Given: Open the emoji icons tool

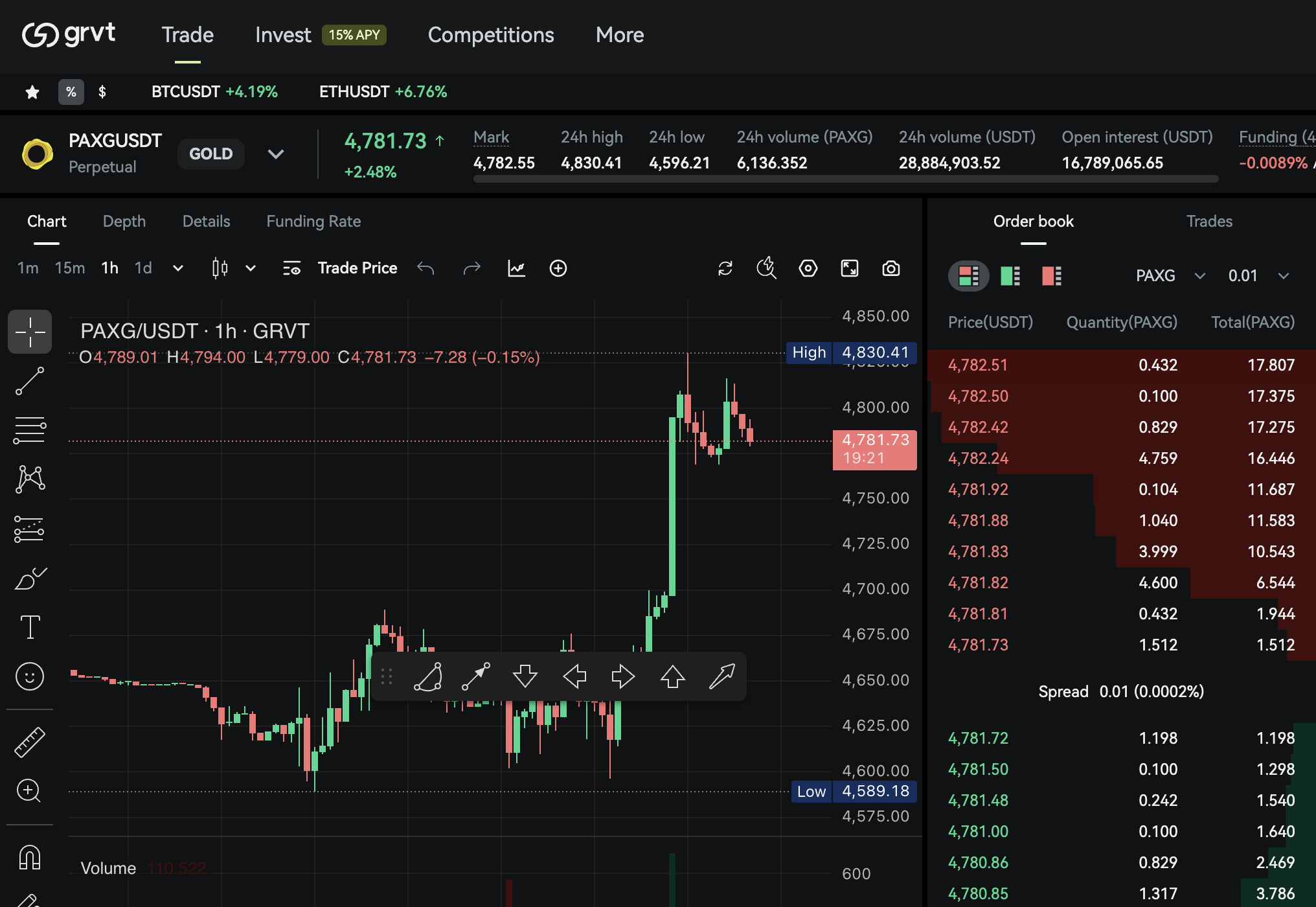Looking at the screenshot, I should 30,676.
